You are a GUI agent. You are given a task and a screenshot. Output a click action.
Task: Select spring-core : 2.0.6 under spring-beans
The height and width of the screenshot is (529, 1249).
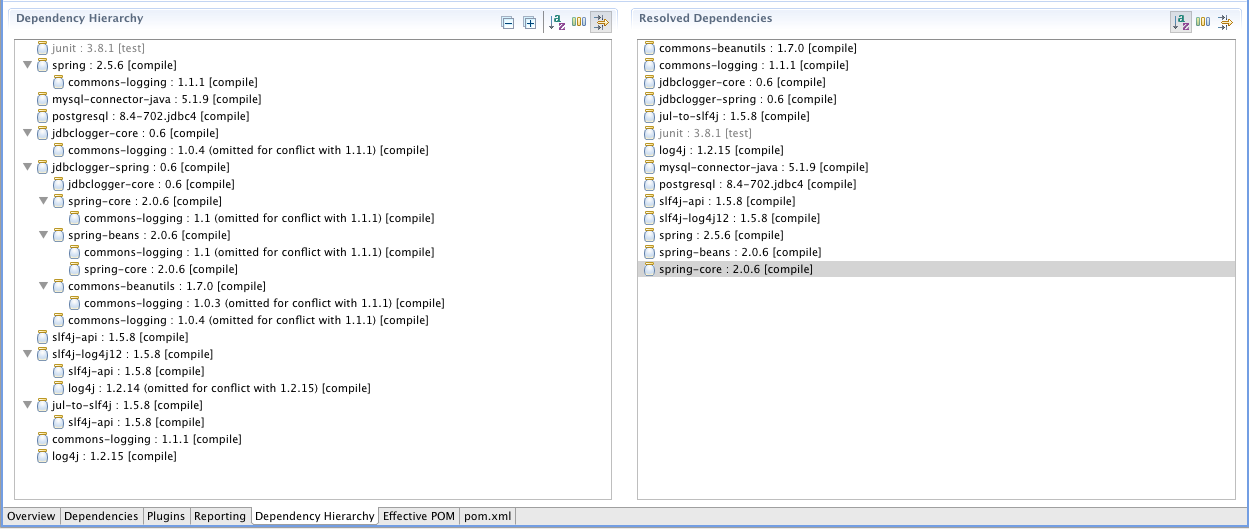tap(161, 269)
